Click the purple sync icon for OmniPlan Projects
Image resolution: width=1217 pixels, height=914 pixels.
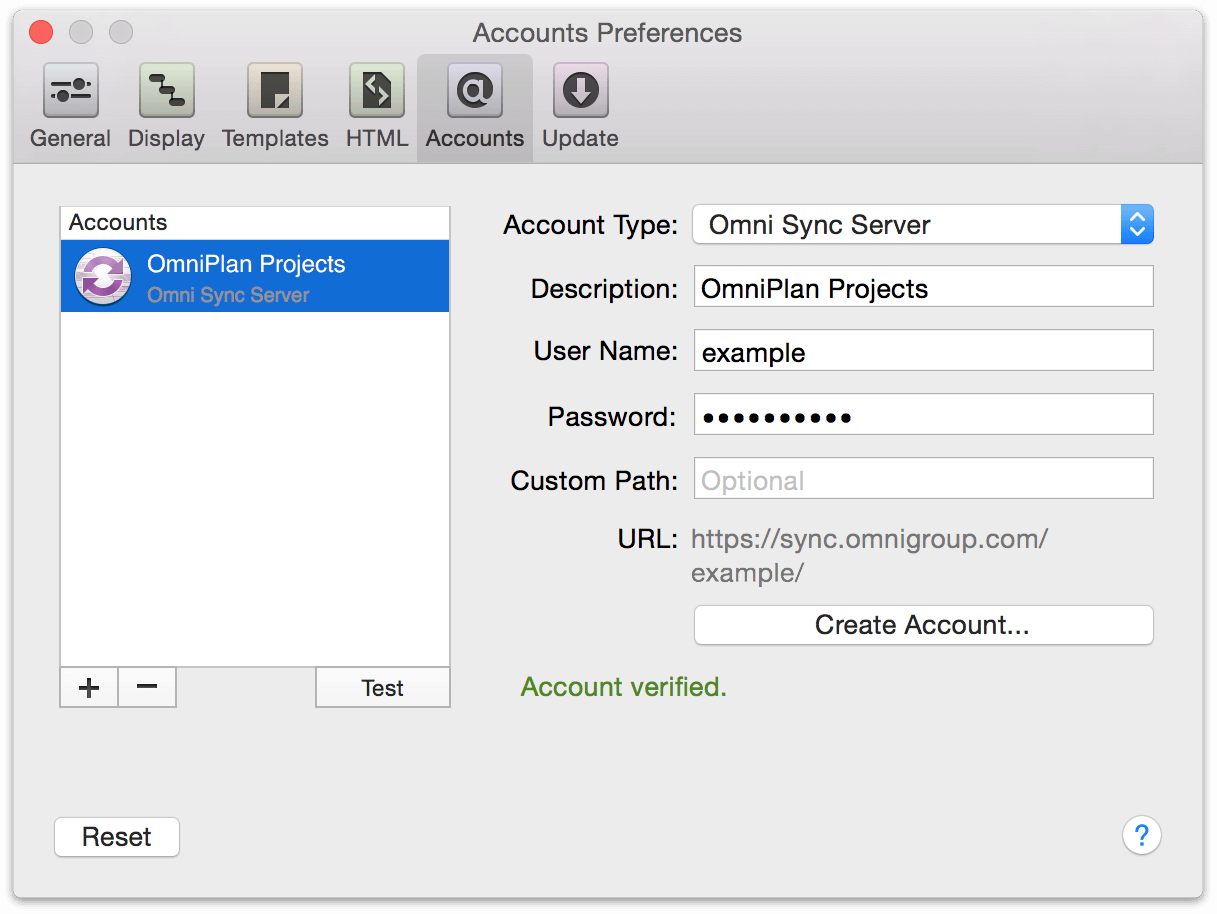(103, 277)
